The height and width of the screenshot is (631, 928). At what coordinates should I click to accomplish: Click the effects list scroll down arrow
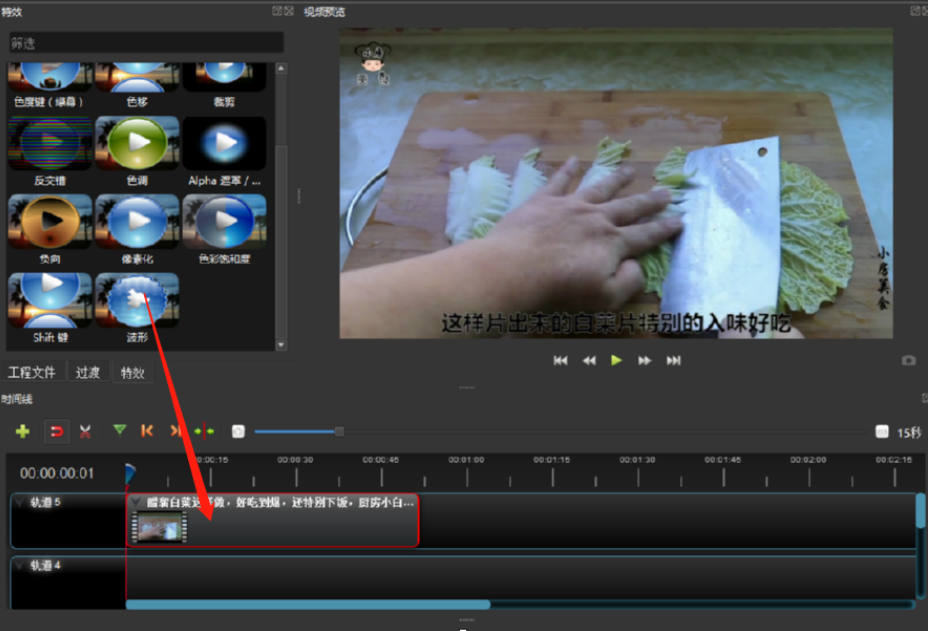click(x=281, y=345)
